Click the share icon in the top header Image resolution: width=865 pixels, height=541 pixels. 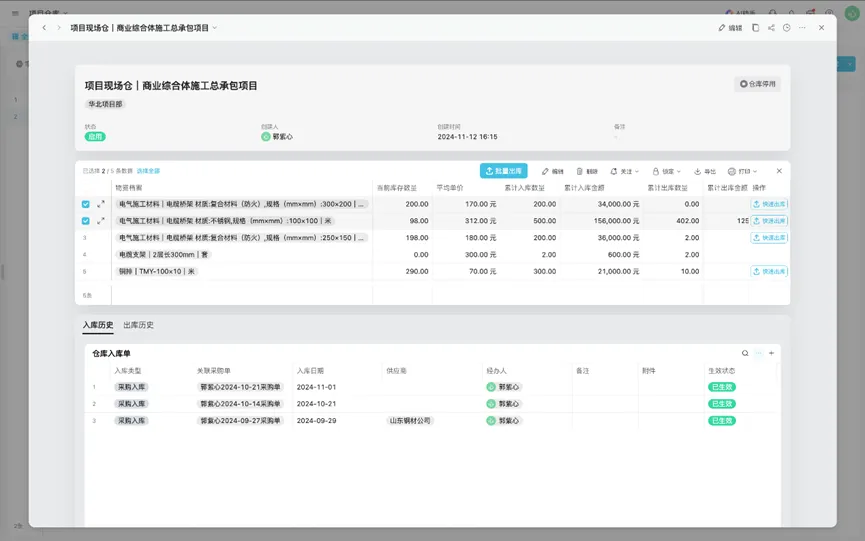pos(771,28)
